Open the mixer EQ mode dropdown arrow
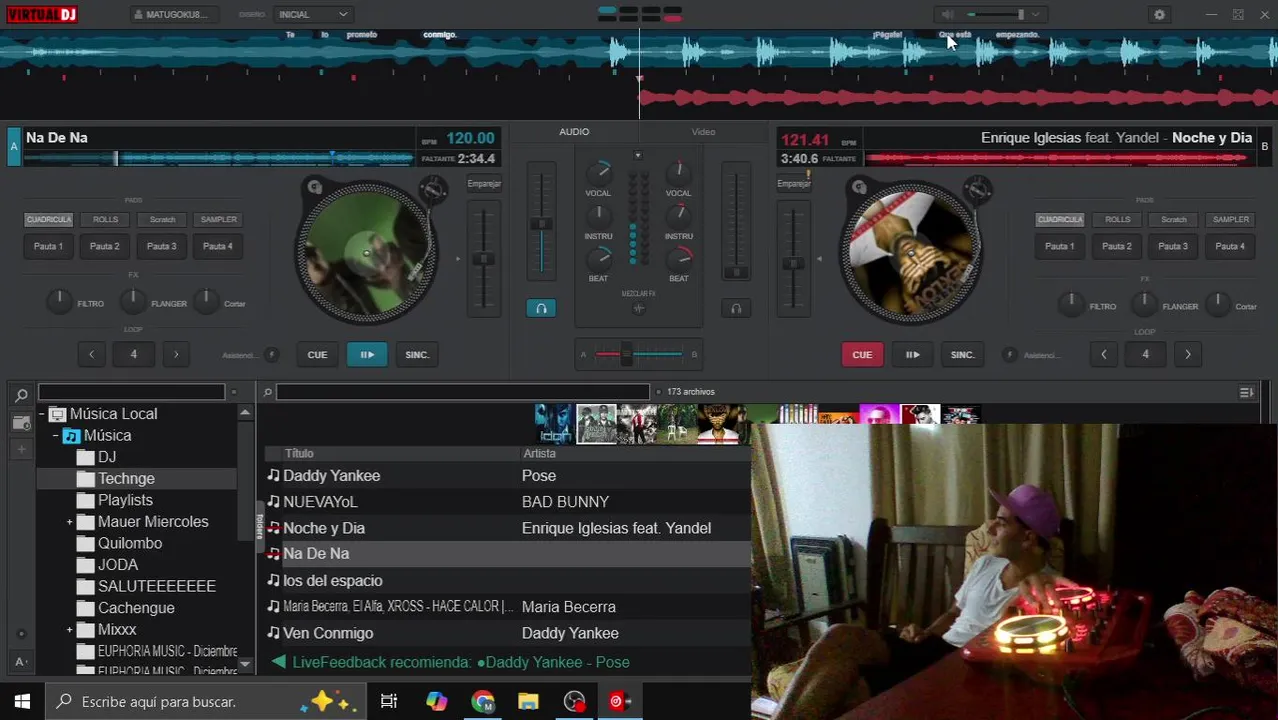1278x720 pixels. [638, 155]
